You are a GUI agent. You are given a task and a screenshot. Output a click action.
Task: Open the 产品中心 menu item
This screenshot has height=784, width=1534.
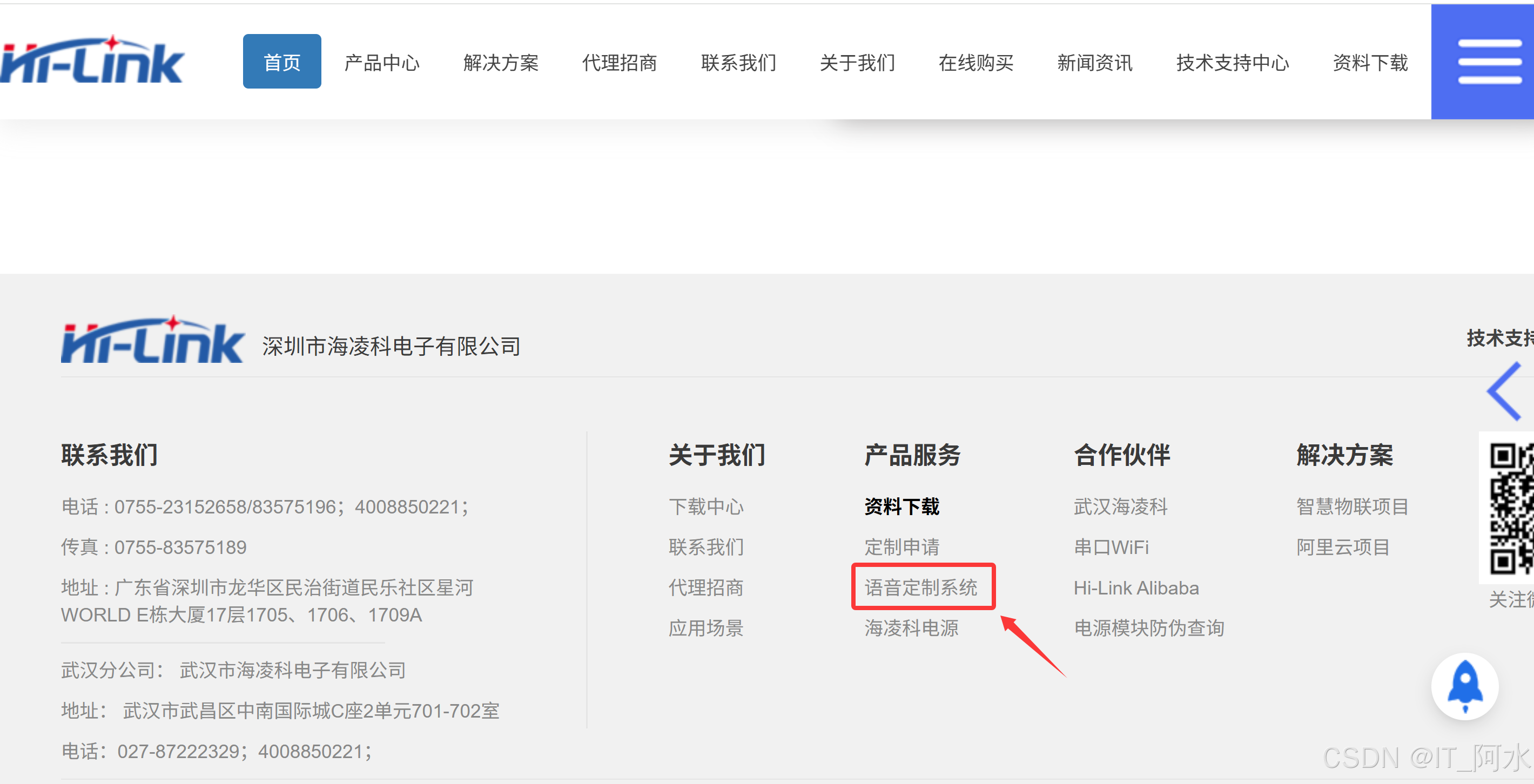click(x=382, y=62)
